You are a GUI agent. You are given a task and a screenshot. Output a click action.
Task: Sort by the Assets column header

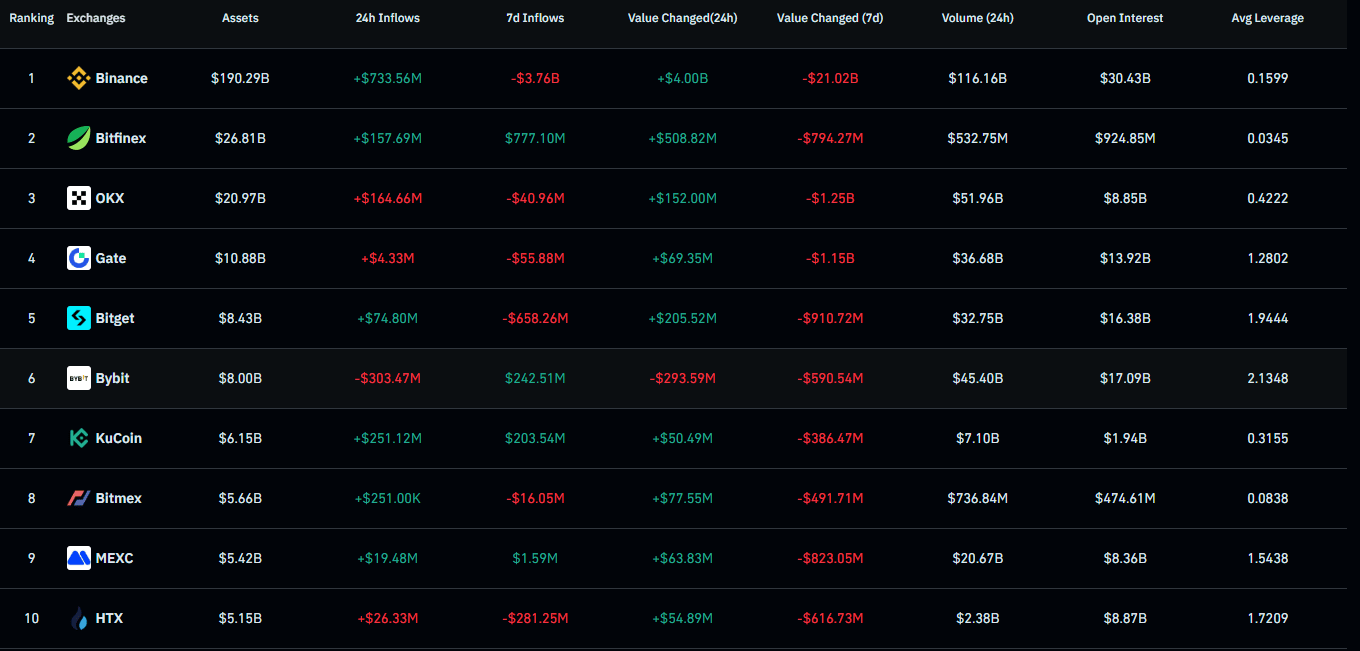[240, 17]
